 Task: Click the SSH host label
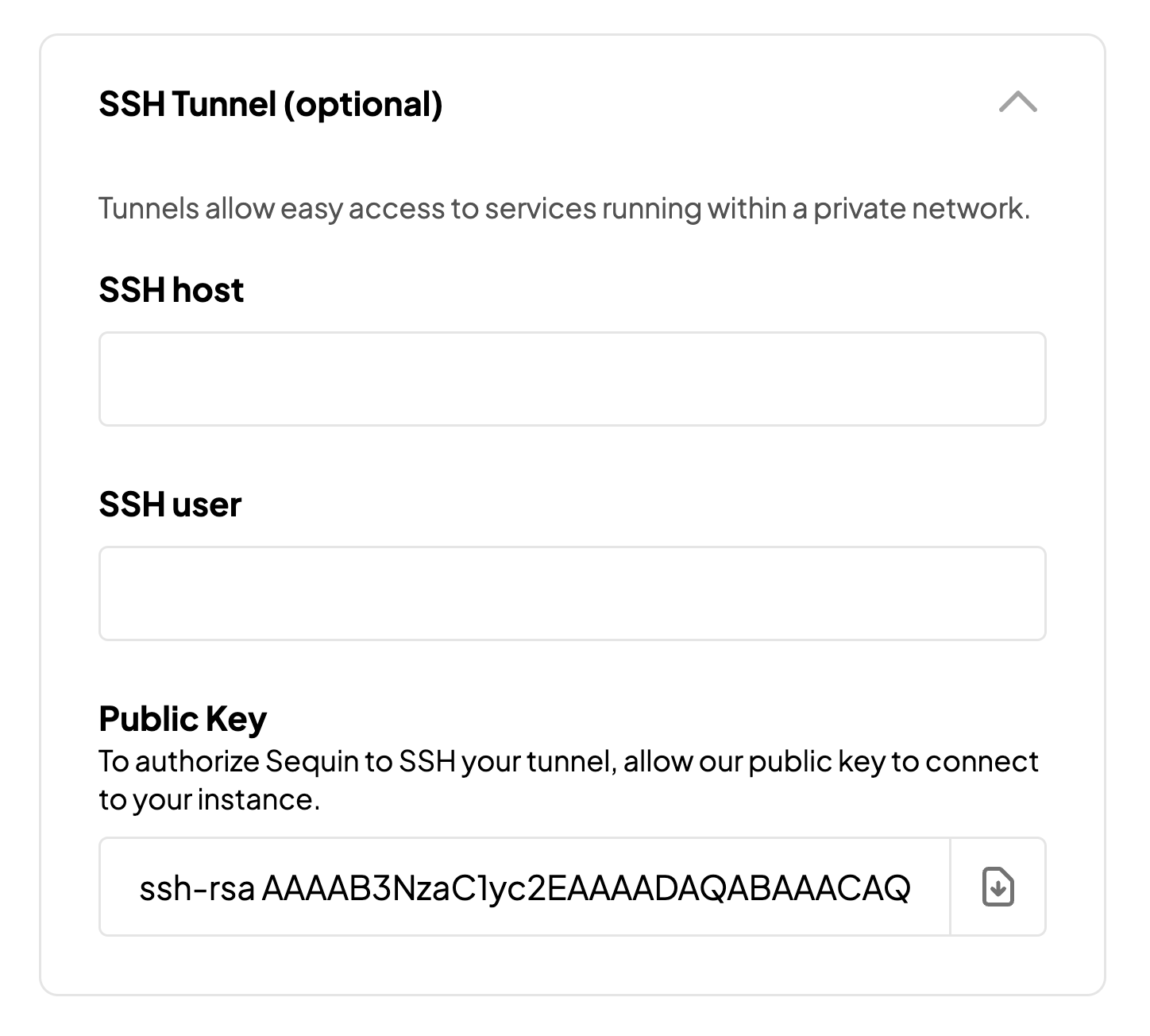pyautogui.click(x=170, y=289)
